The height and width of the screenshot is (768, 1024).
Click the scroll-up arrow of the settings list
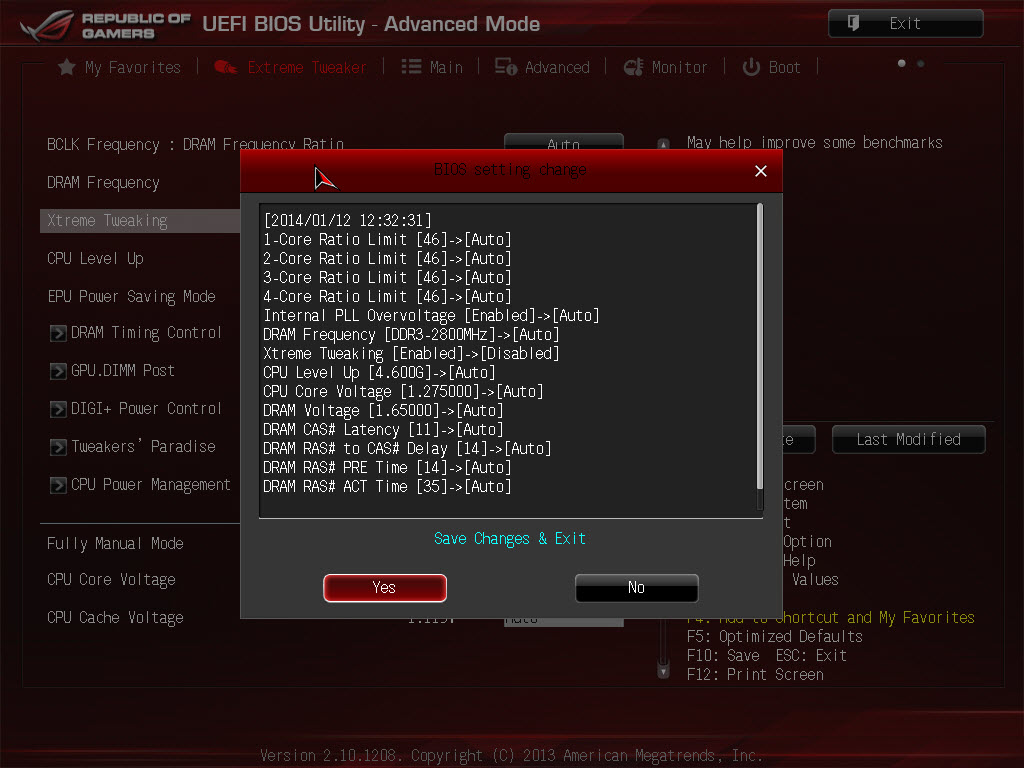tap(663, 144)
